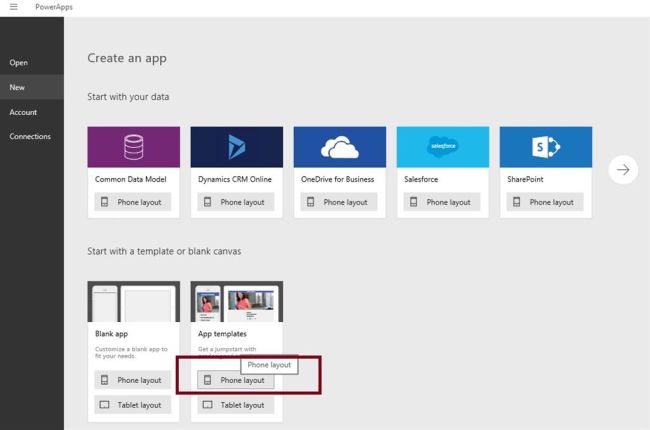Click the App templates title text
Screen dimensions: 650x430
point(222,334)
